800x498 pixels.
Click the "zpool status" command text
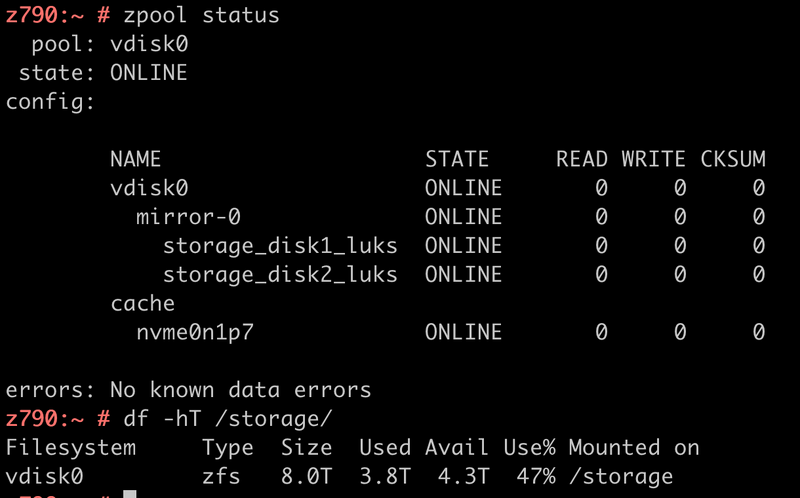(x=202, y=16)
